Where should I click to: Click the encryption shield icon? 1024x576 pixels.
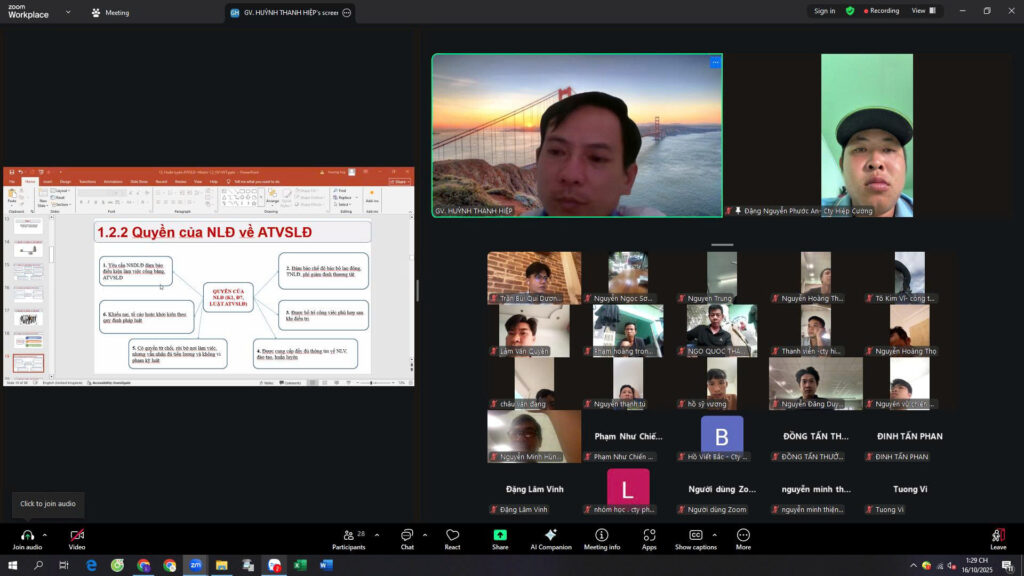(850, 11)
